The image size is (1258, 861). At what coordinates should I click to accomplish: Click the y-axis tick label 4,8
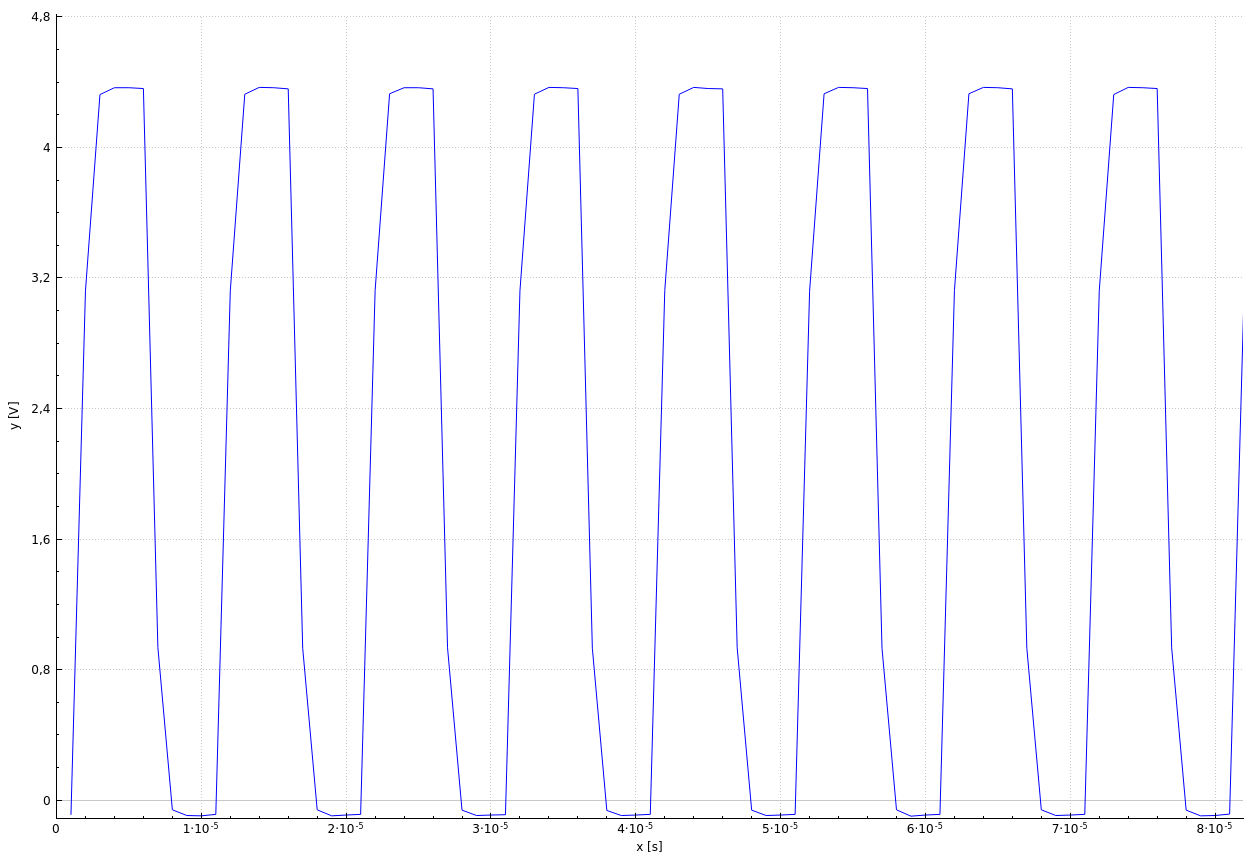pos(40,17)
